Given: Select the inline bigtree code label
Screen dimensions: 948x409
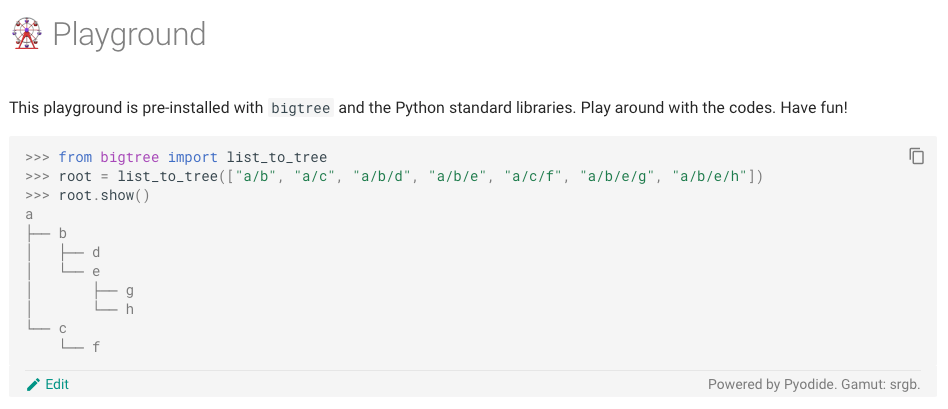Looking at the screenshot, I should click(x=301, y=109).
